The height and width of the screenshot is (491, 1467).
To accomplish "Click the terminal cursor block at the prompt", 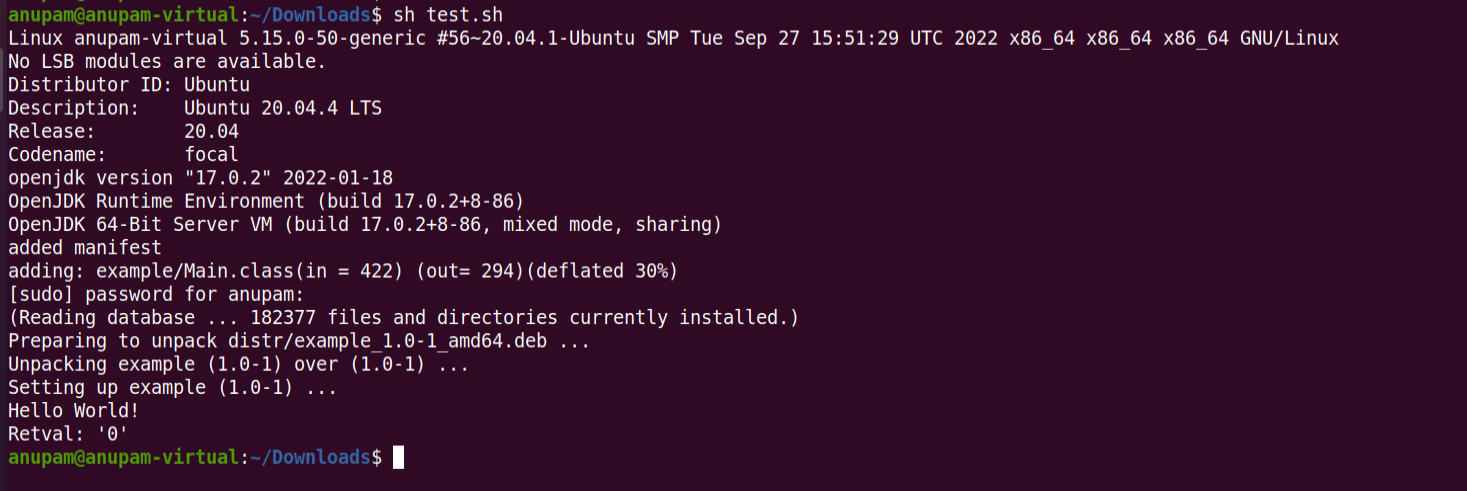I will coord(398,457).
